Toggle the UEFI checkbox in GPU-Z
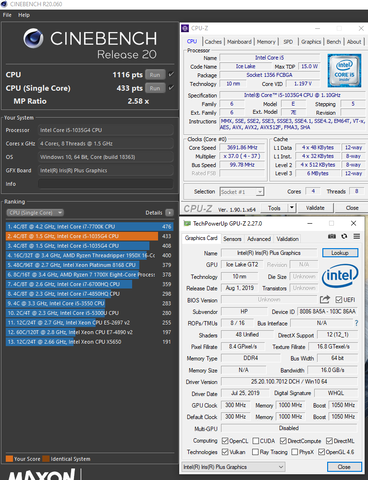Image resolution: width=368 pixels, height=480 pixels. (338, 300)
